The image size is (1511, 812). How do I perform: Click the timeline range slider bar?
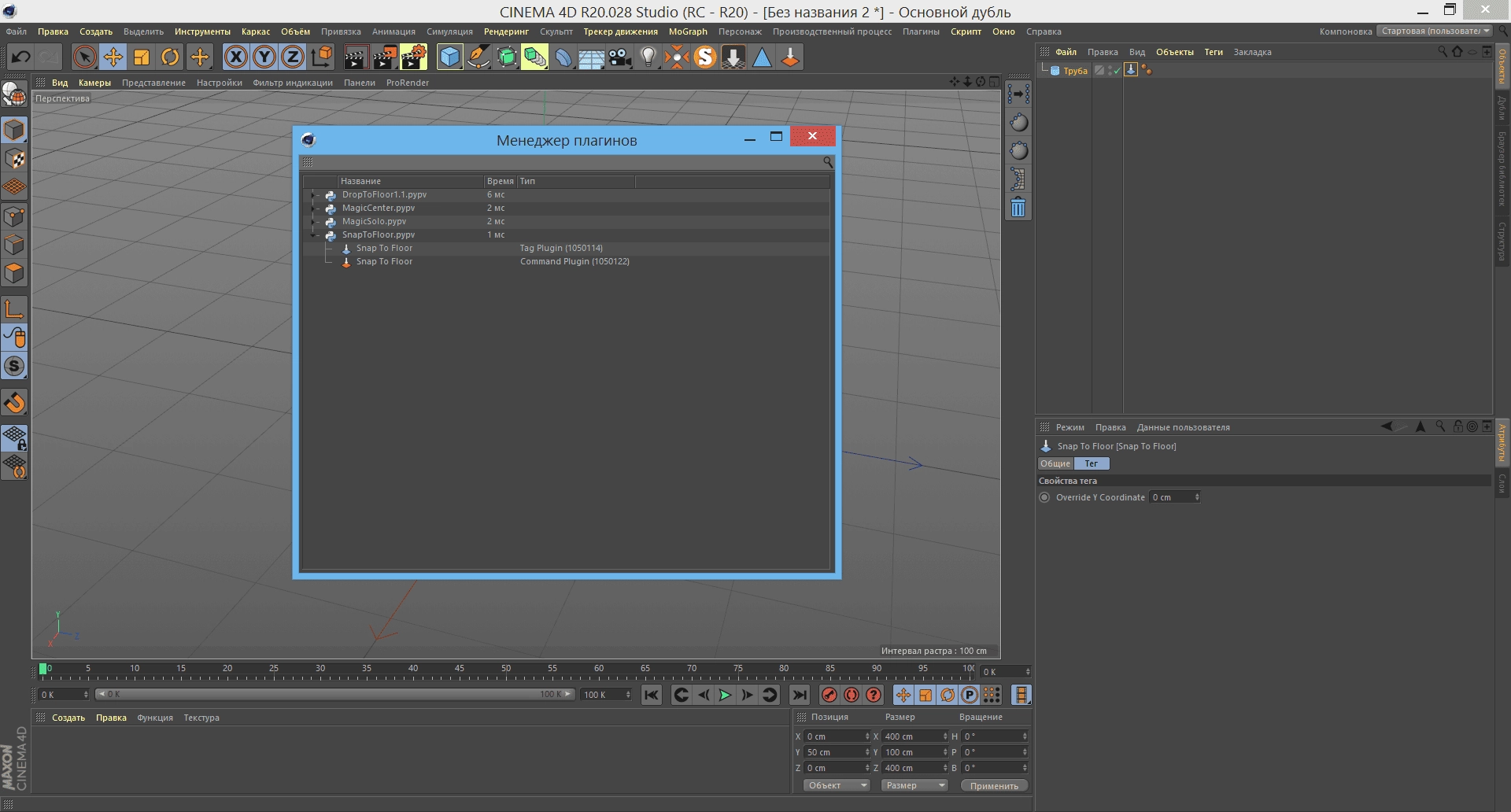[334, 694]
